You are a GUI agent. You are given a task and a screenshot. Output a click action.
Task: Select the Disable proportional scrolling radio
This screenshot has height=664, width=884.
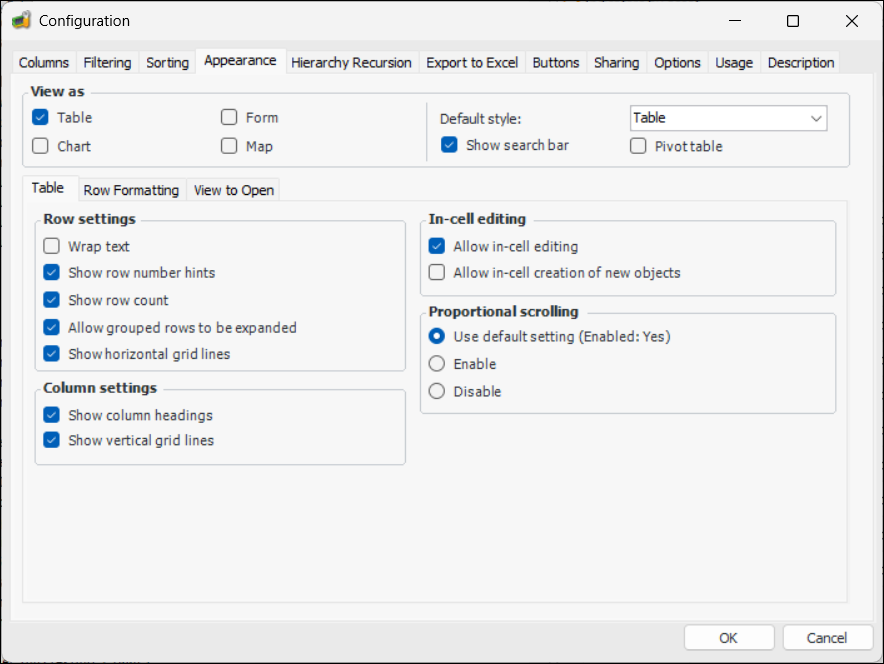coord(437,391)
